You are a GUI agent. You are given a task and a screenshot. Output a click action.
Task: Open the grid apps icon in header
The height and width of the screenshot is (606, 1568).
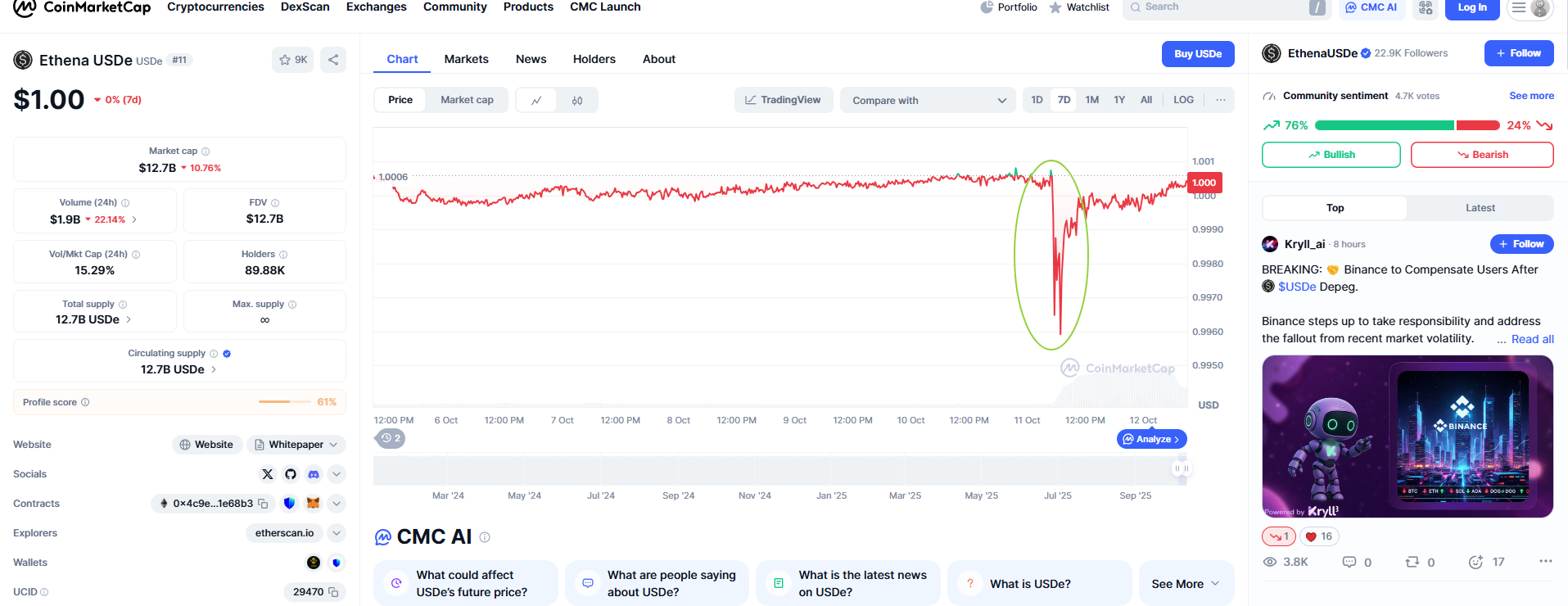point(1426,7)
